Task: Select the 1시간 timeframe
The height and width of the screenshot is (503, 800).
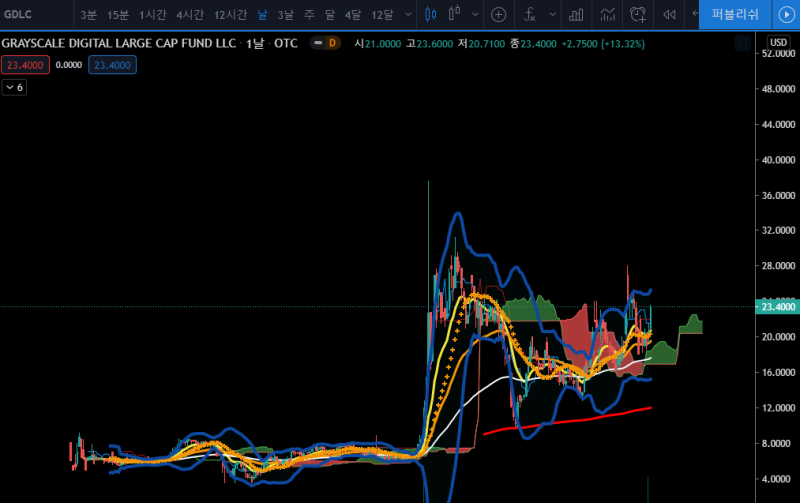Action: [x=153, y=15]
